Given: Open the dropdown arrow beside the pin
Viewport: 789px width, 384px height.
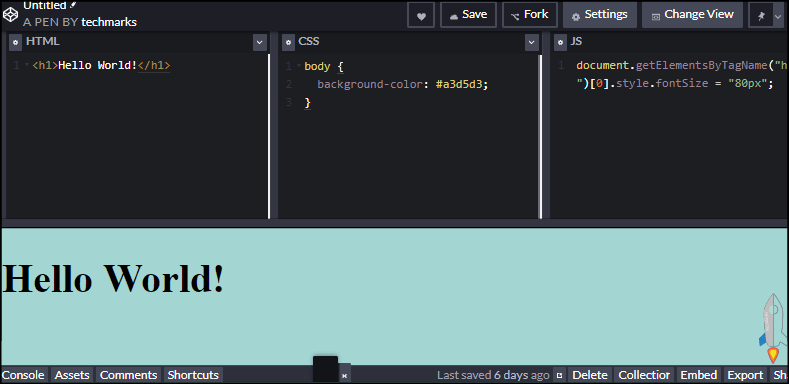Looking at the screenshot, I should pyautogui.click(x=778, y=16).
